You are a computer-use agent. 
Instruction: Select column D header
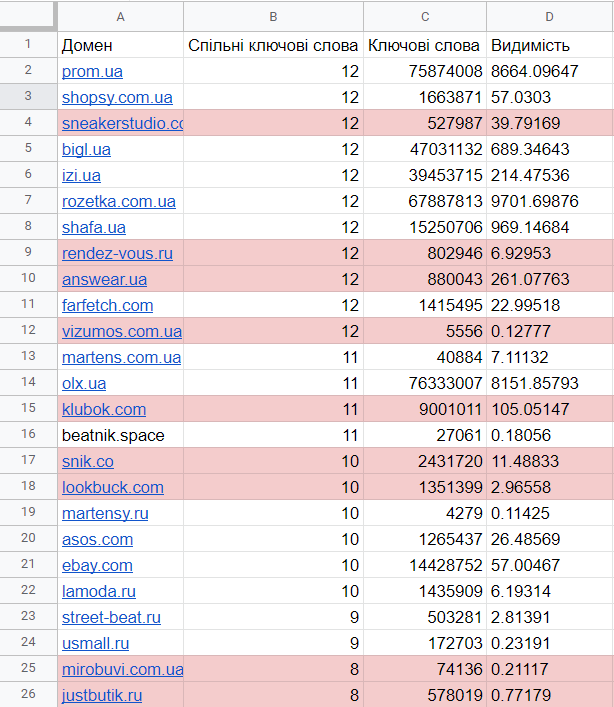pos(549,17)
